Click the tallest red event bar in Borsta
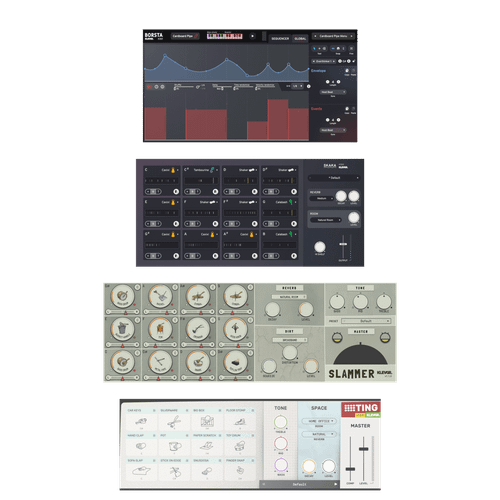 tap(277, 119)
